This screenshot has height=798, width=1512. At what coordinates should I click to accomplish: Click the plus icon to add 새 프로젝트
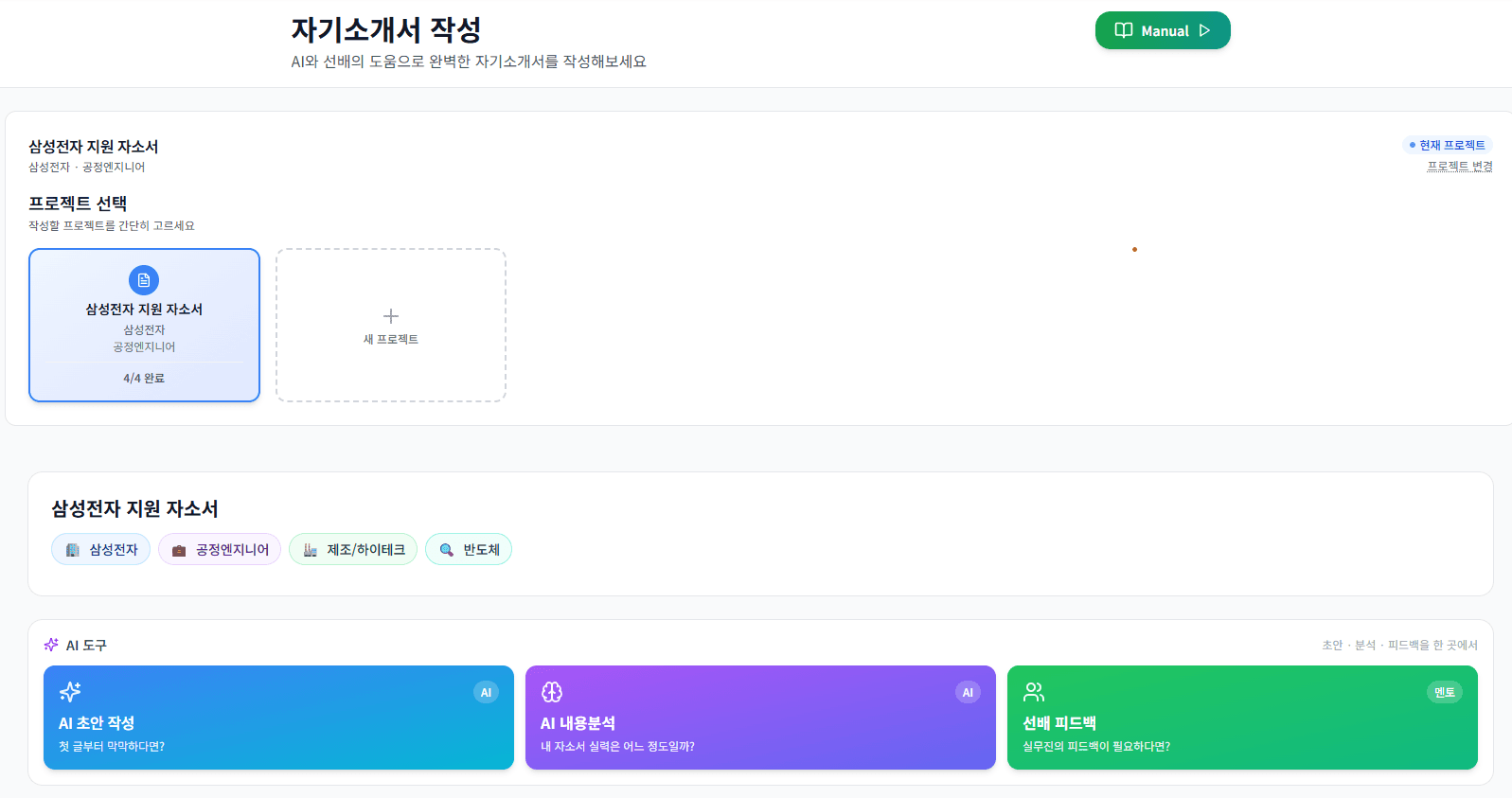(x=390, y=315)
